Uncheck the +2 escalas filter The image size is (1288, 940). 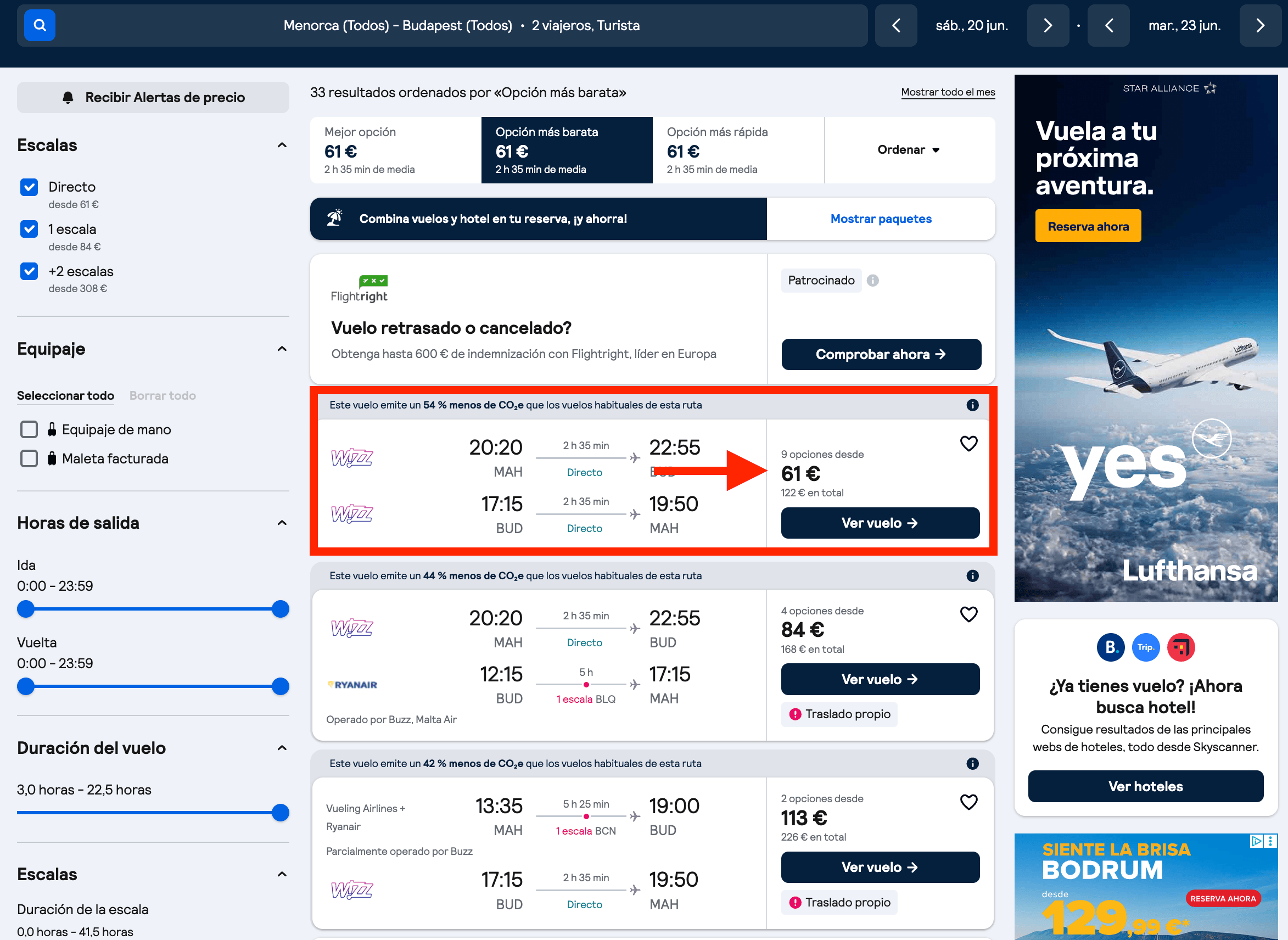point(29,271)
